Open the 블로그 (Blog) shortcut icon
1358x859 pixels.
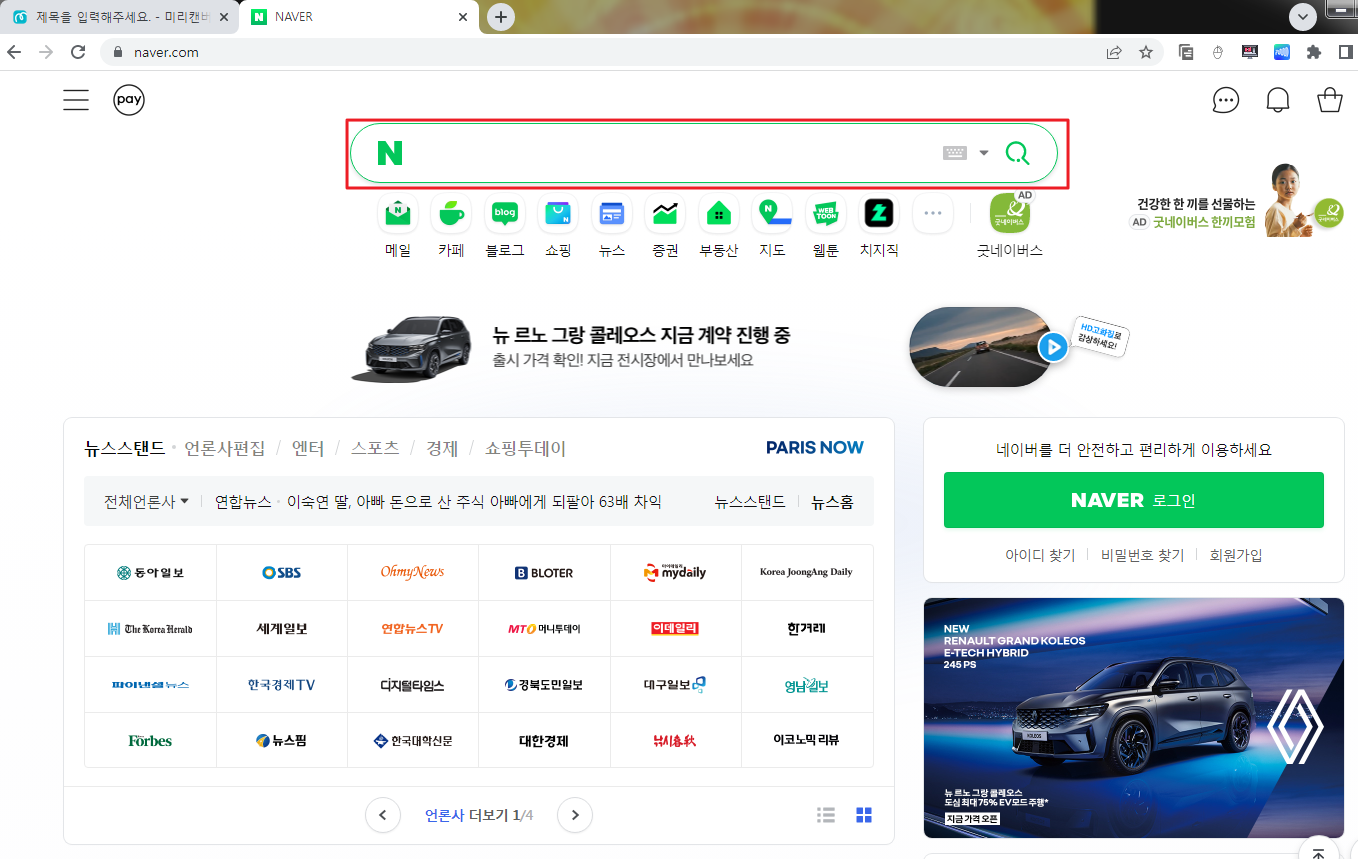coord(505,213)
